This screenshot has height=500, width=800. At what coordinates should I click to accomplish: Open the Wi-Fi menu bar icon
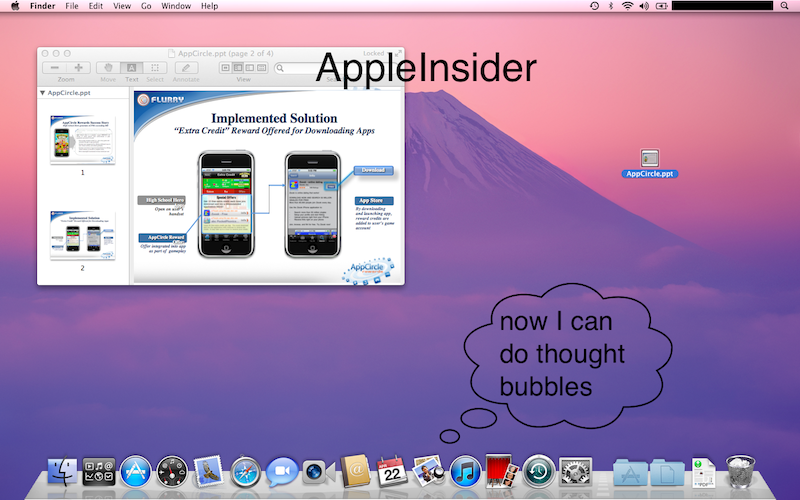[628, 6]
